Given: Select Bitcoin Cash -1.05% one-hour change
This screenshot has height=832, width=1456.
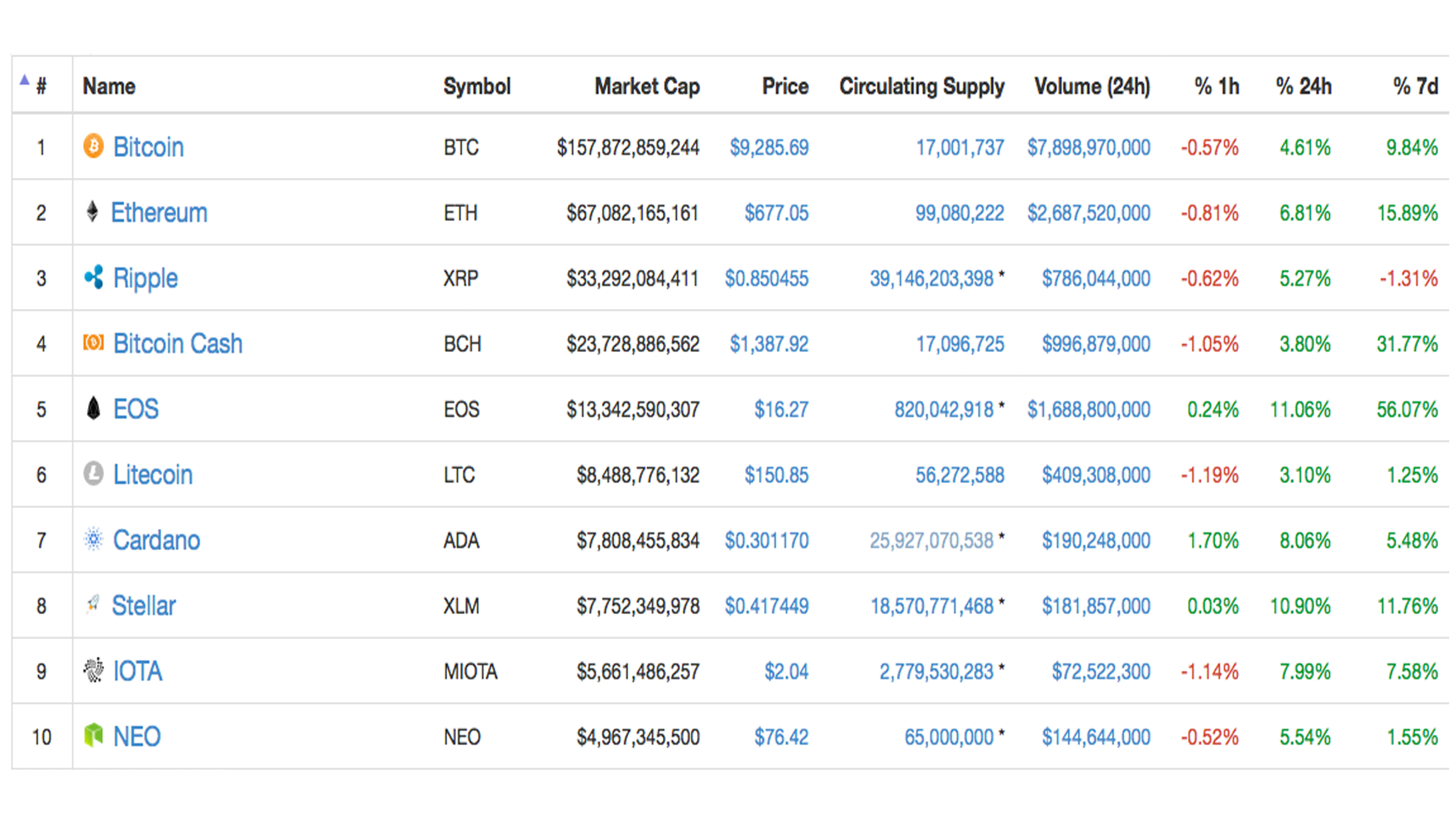Looking at the screenshot, I should click(x=1210, y=344).
